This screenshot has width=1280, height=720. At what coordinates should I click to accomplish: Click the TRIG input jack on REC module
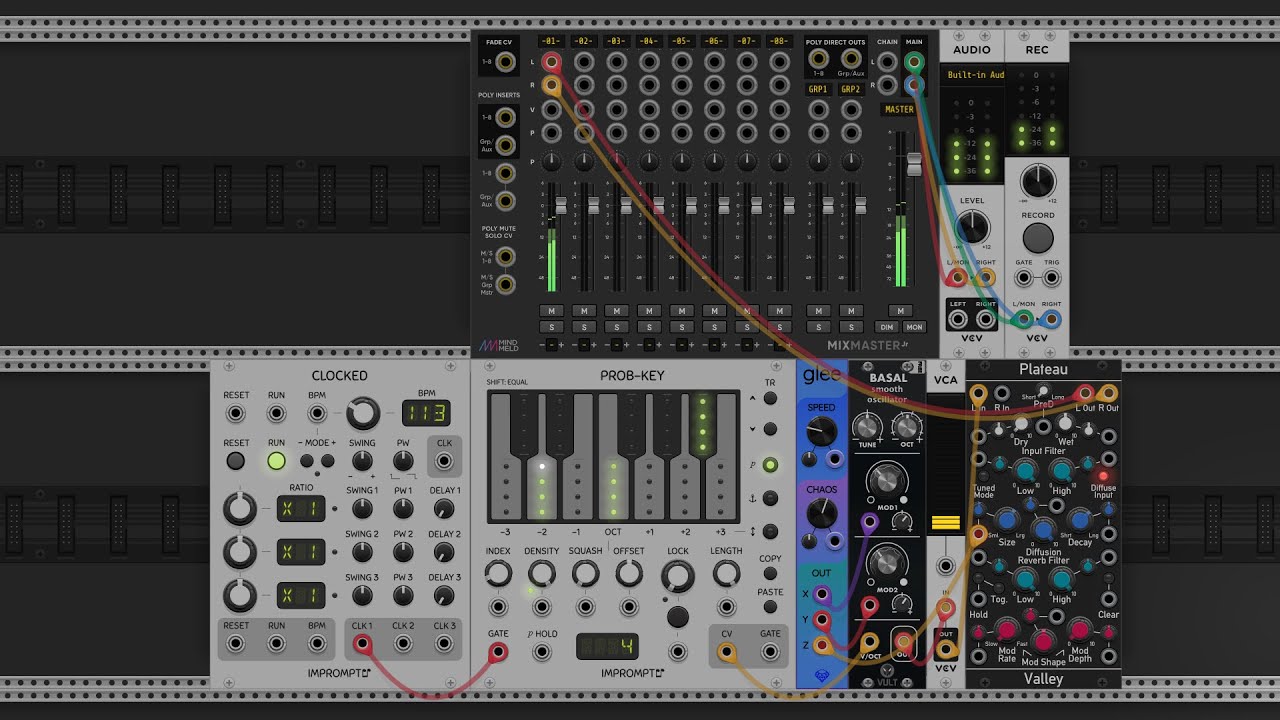tap(1052, 279)
